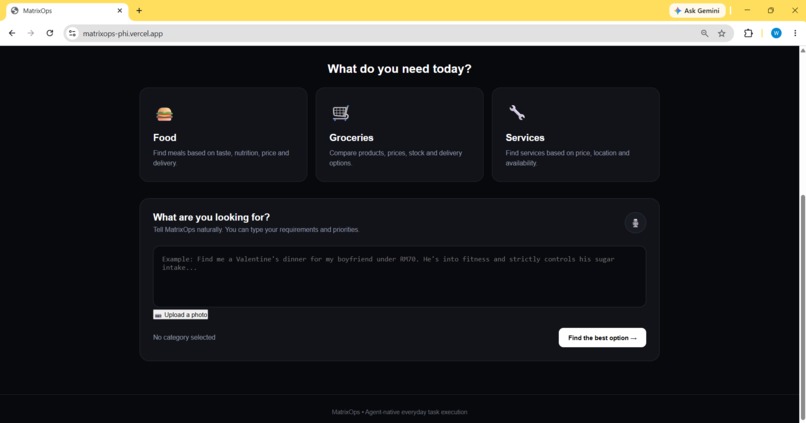Open a new browser tab
The height and width of the screenshot is (423, 806).
point(139,11)
